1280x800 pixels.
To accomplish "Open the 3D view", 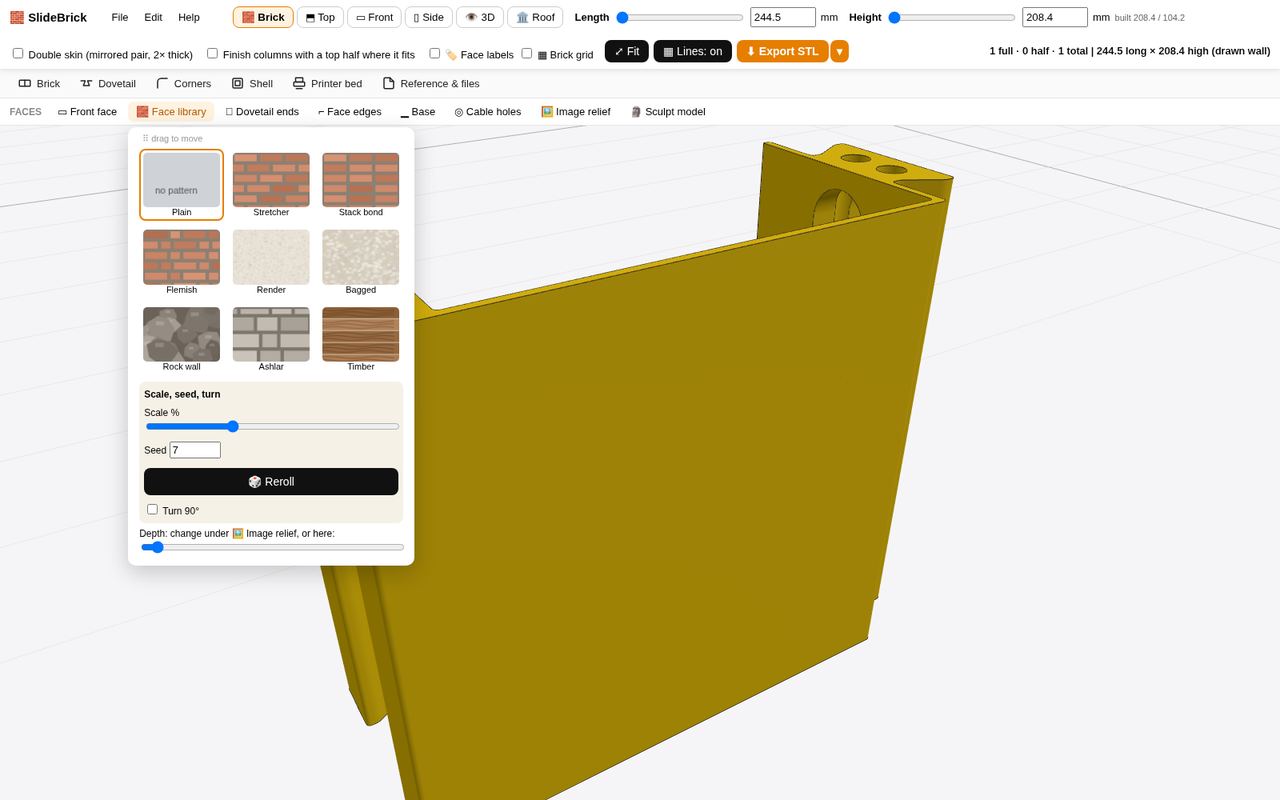I will pyautogui.click(x=480, y=17).
